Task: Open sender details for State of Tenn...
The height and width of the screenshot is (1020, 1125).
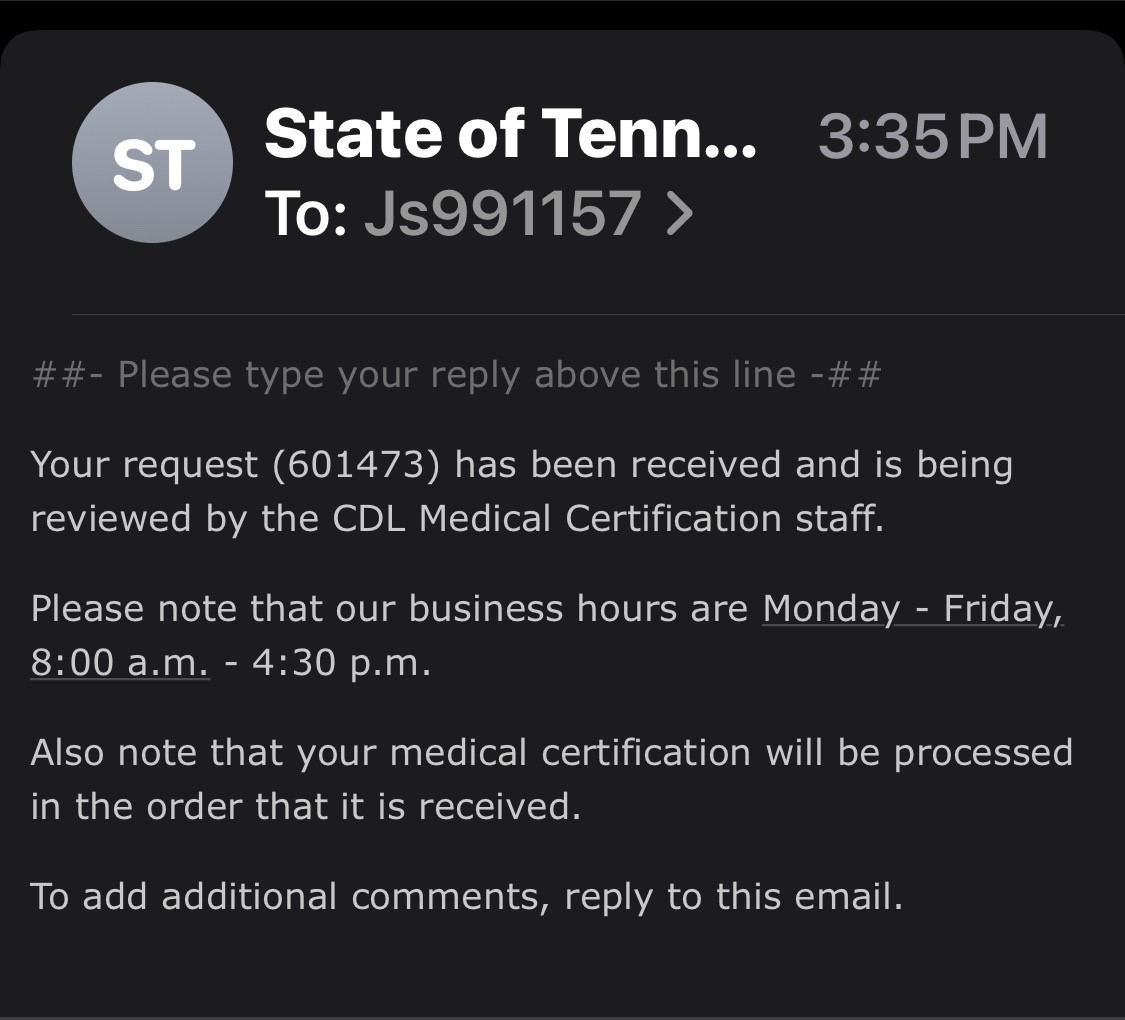Action: click(510, 134)
